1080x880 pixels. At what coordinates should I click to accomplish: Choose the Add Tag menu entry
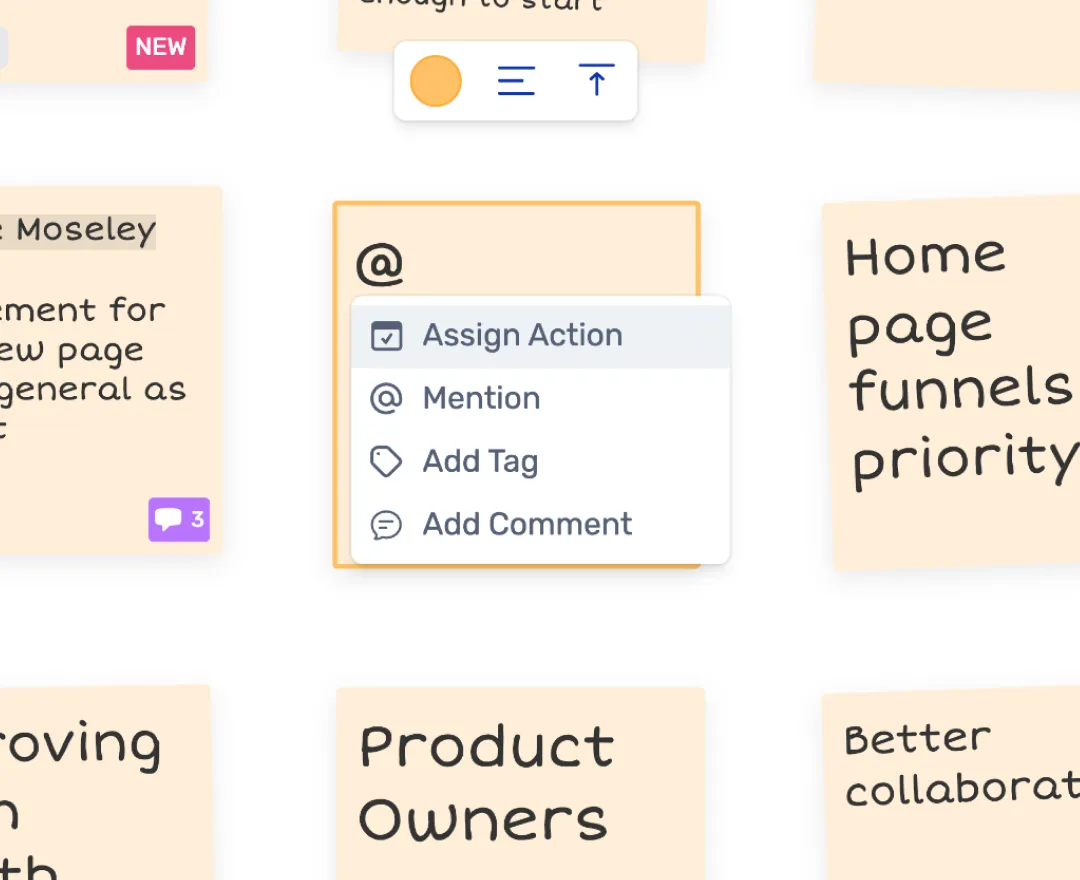480,461
